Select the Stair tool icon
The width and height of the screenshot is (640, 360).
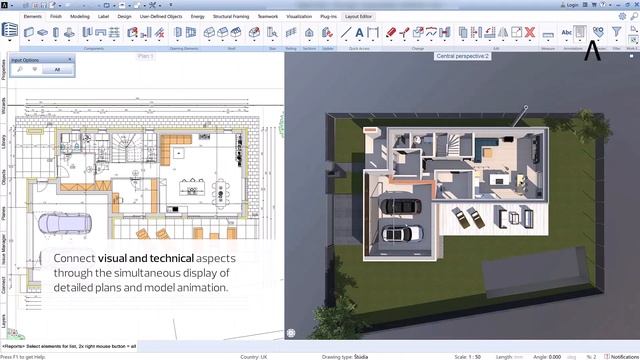[114, 32]
